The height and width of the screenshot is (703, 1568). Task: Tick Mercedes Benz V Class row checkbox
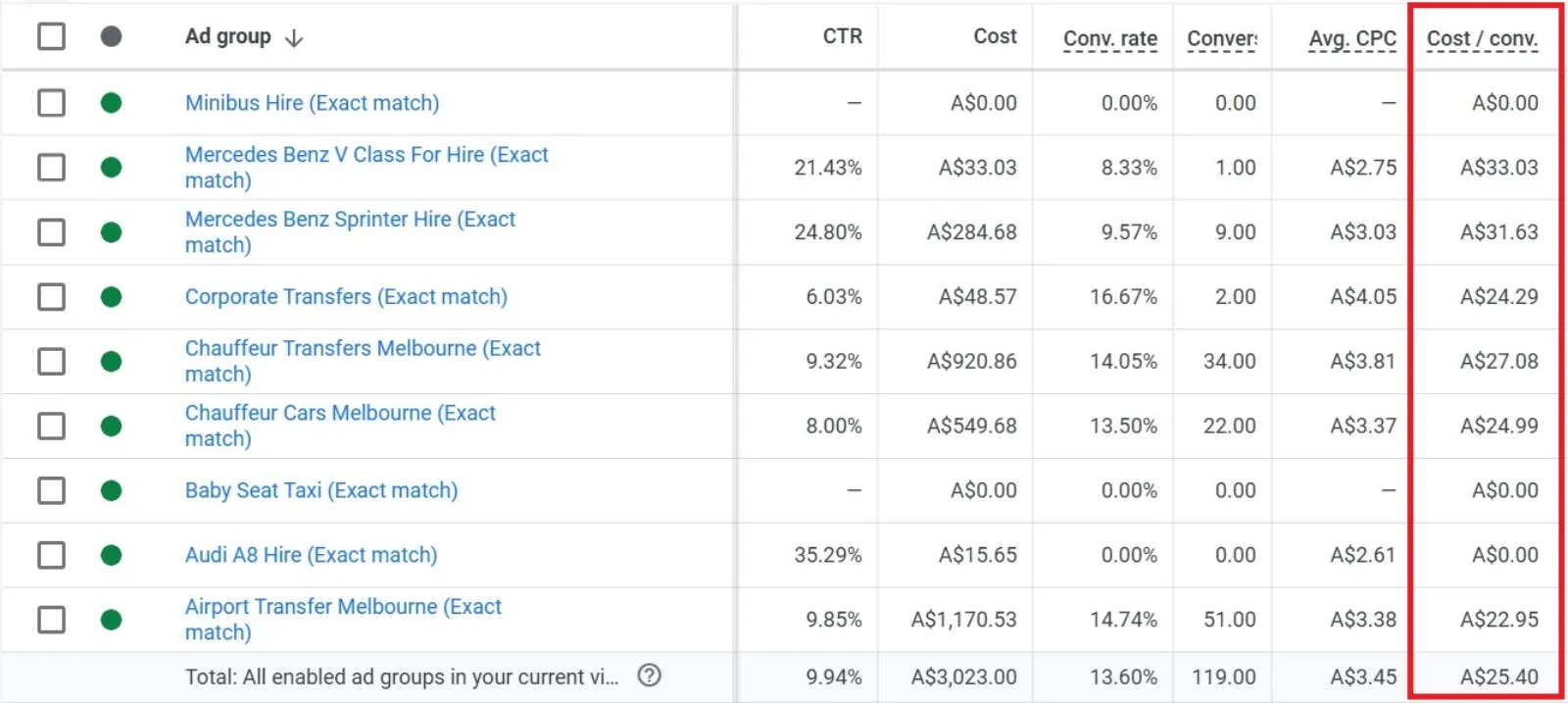tap(51, 168)
